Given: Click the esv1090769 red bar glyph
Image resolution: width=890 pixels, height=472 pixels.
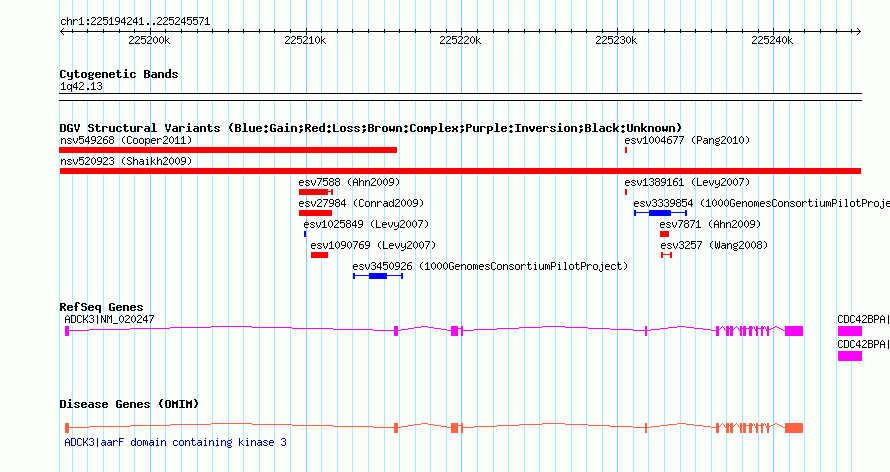Looking at the screenshot, I should (x=320, y=255).
